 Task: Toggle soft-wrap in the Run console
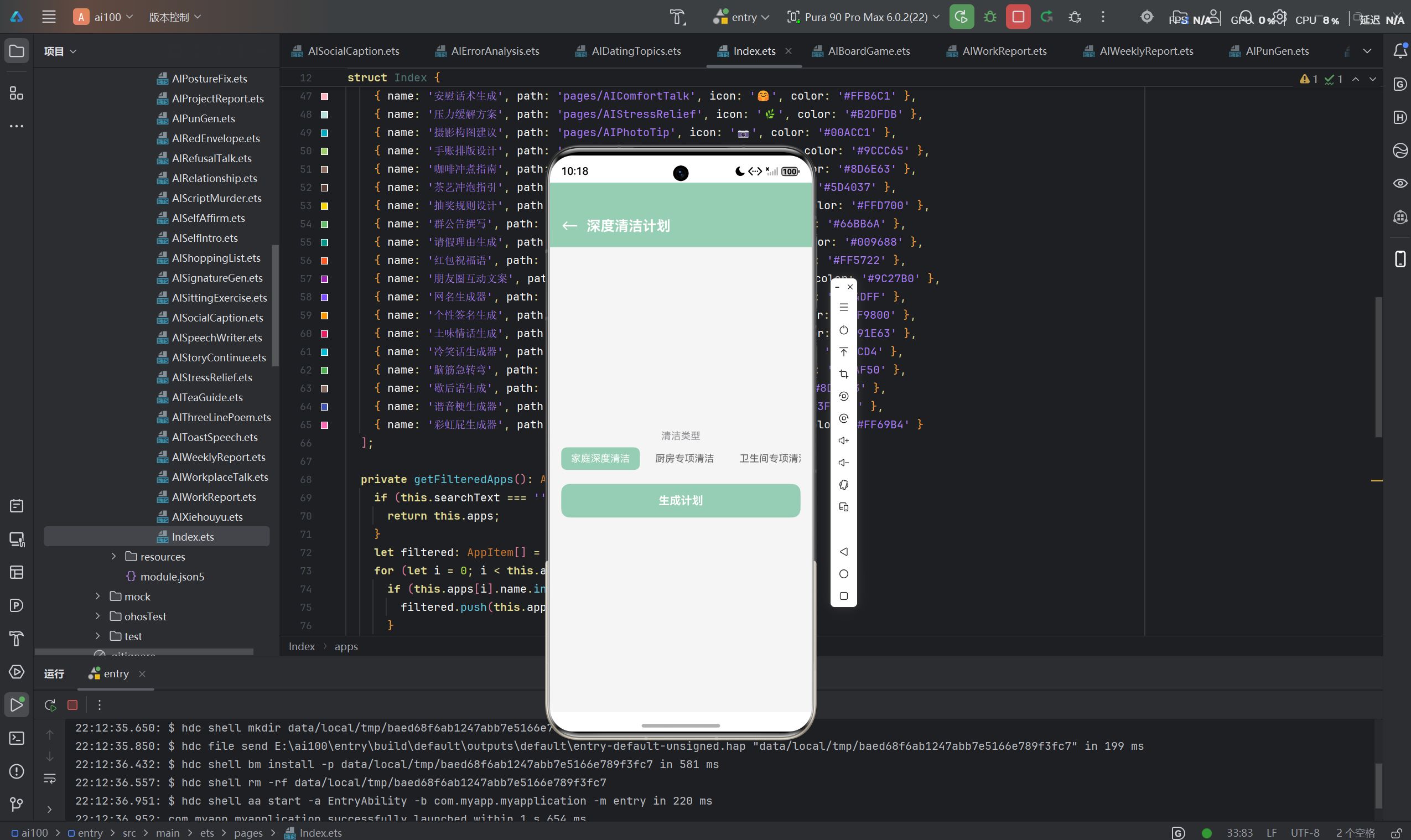coord(50,779)
